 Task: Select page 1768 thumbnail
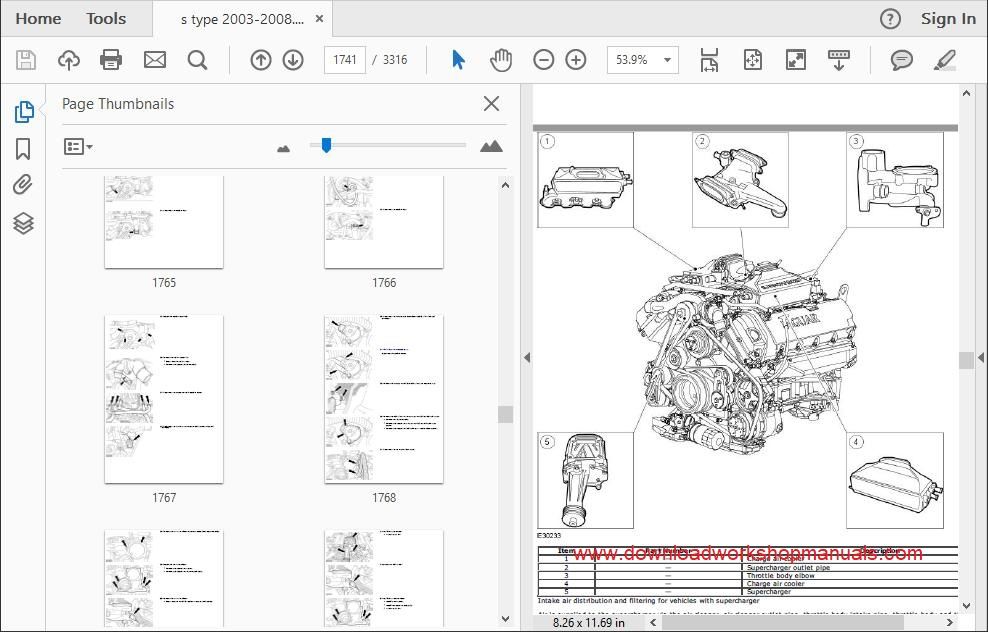[384, 399]
